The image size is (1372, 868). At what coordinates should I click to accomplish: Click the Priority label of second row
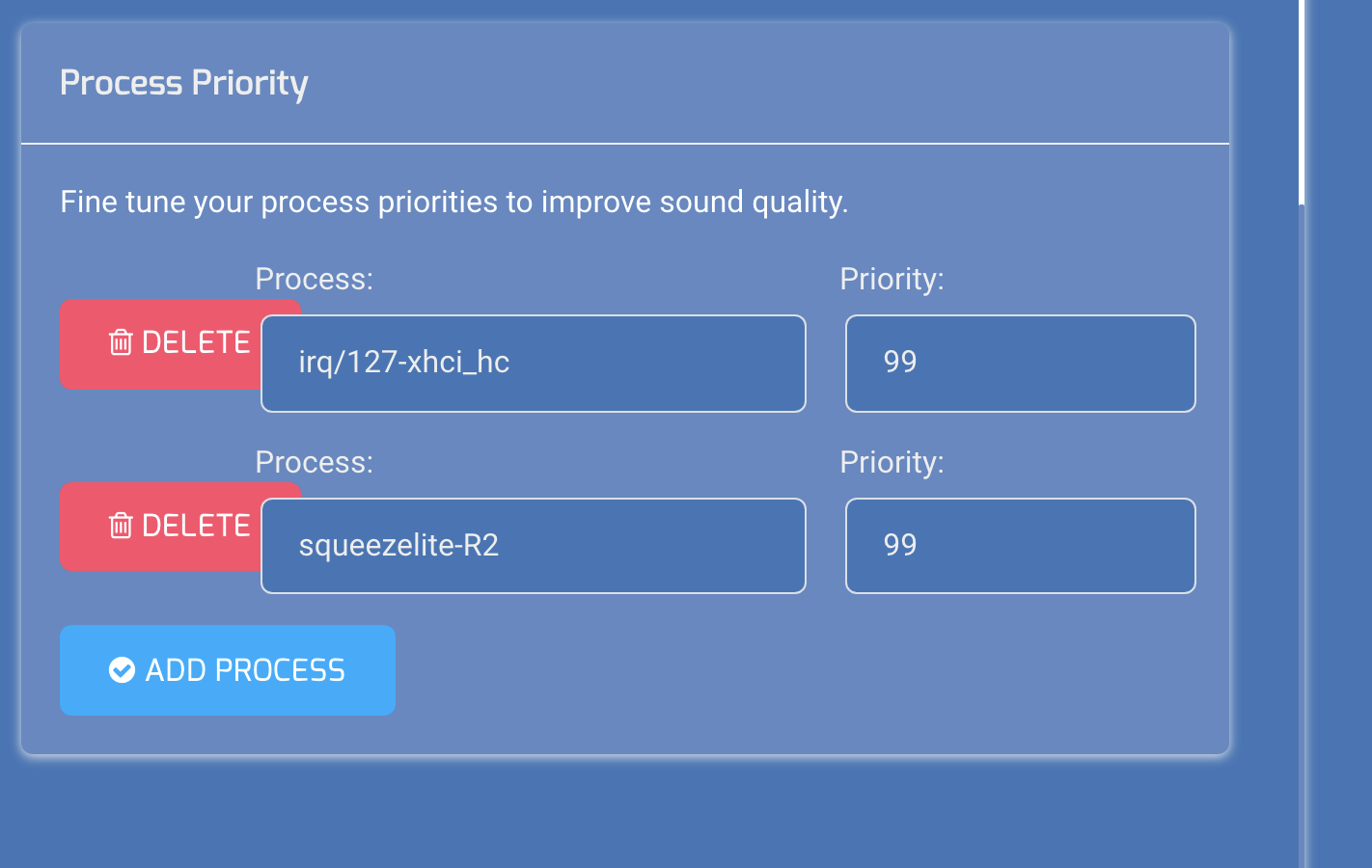[892, 462]
